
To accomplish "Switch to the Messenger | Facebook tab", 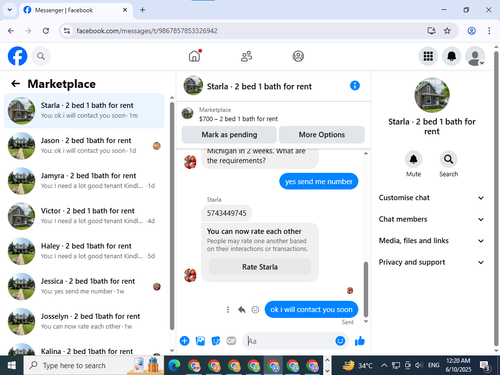I will [x=75, y=10].
